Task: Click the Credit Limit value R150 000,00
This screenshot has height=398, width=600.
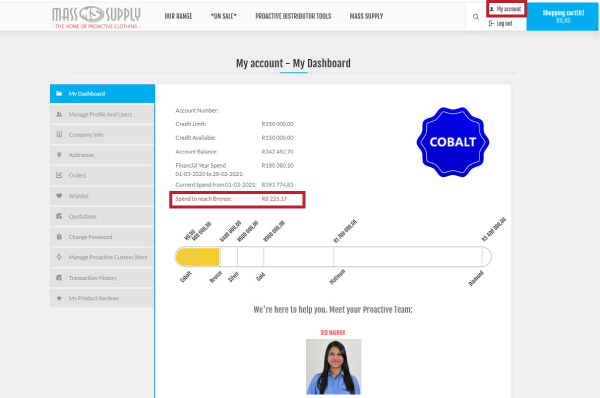Action: coord(277,124)
